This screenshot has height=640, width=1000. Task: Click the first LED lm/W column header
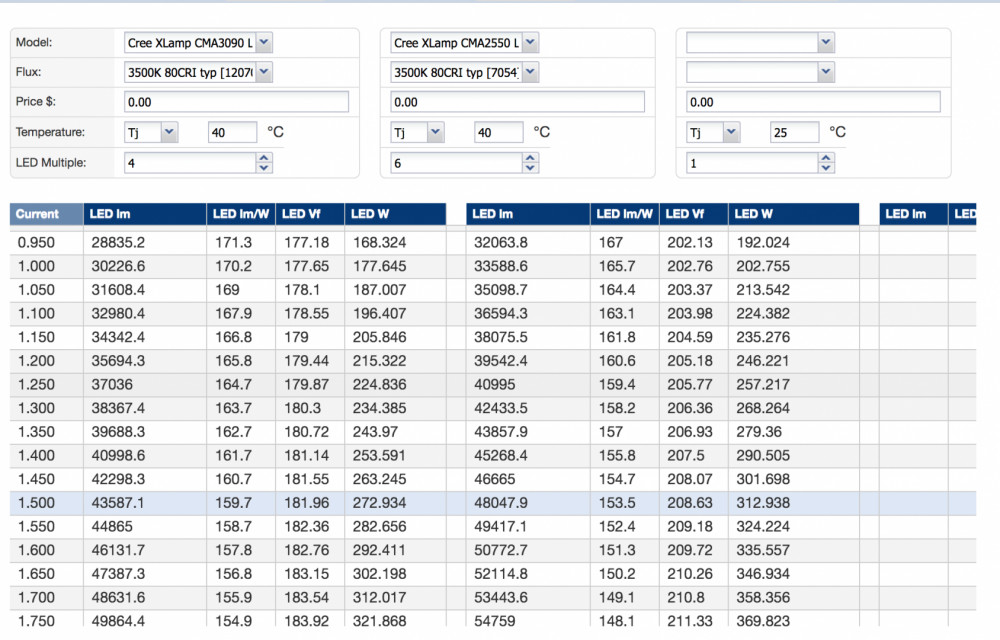coord(240,214)
